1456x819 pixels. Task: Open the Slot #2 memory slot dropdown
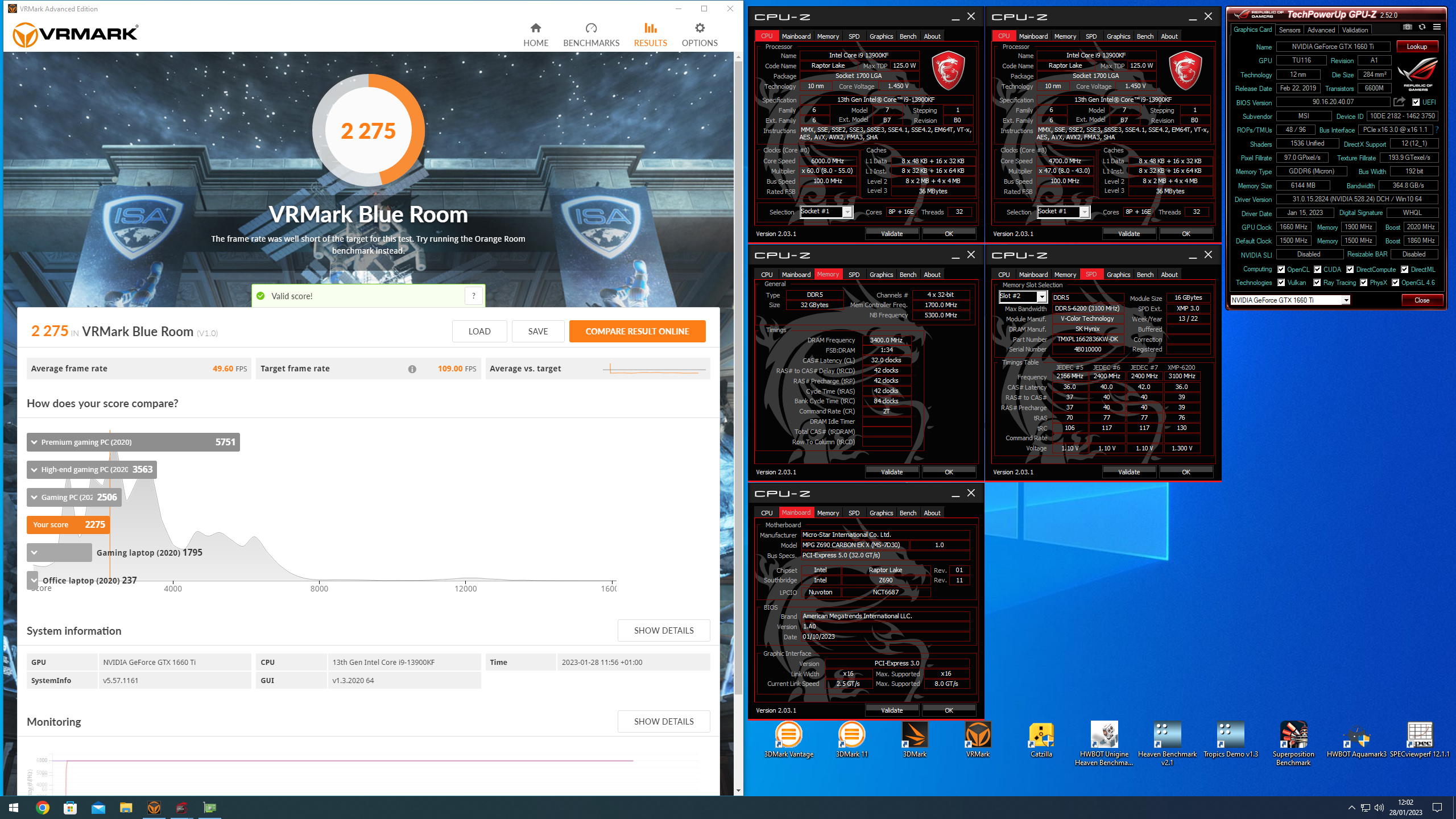[x=1041, y=296]
